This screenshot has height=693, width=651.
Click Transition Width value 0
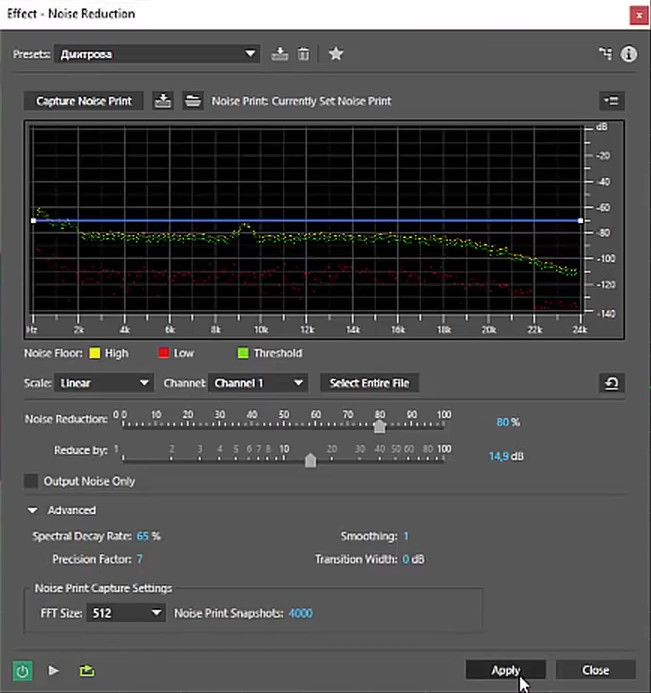coord(406,559)
